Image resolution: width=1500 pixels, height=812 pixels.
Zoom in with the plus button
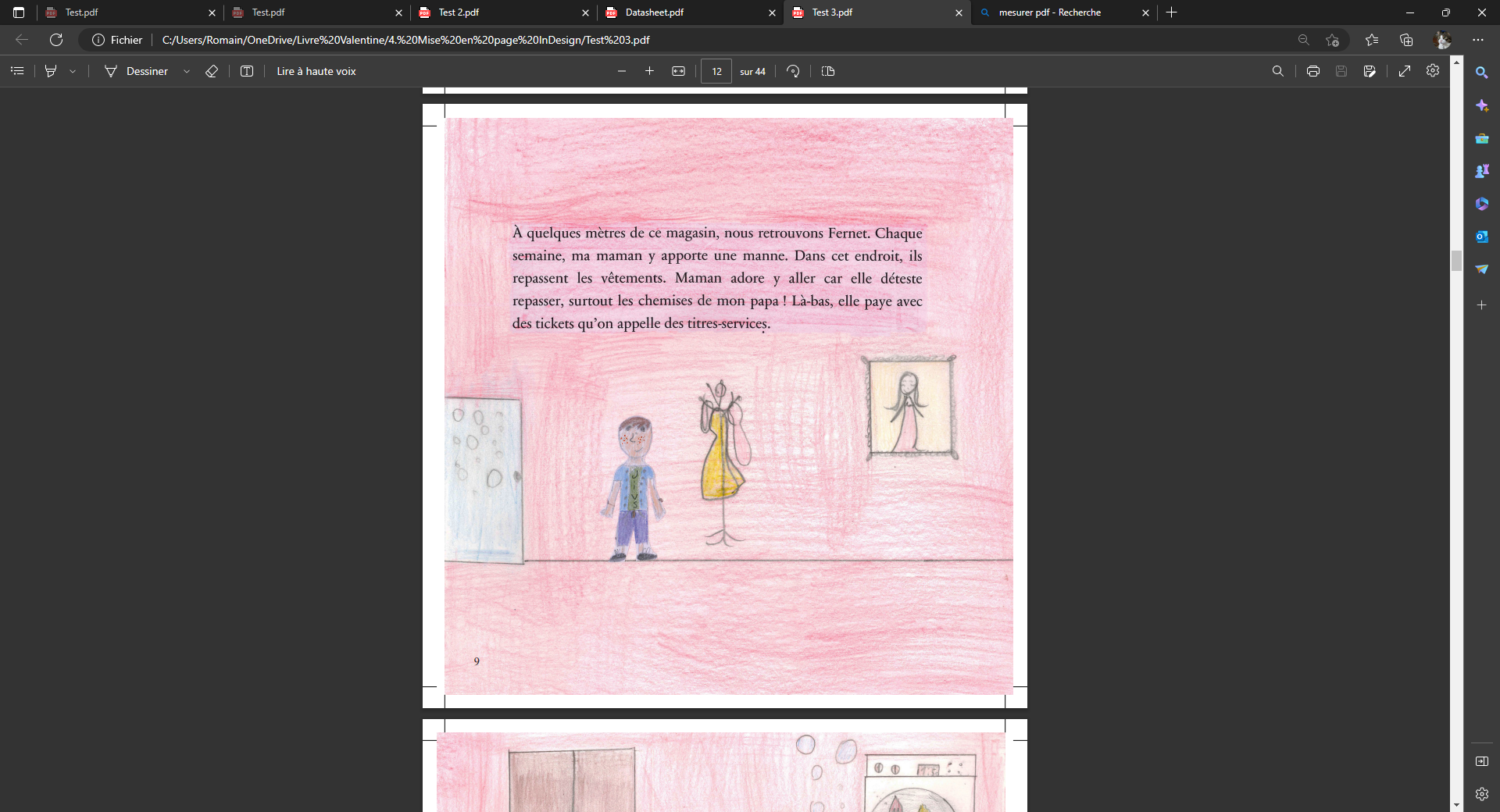pos(649,71)
